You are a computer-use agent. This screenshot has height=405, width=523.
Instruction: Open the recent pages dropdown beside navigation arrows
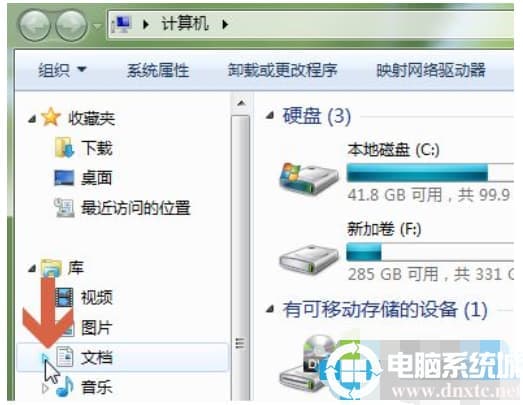[97, 26]
